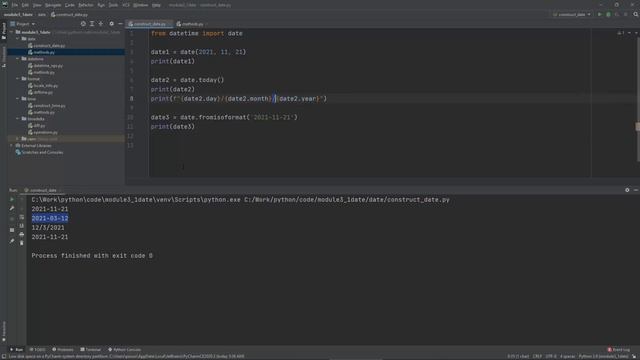Collapse the format folder in project tree

click(x=18, y=79)
